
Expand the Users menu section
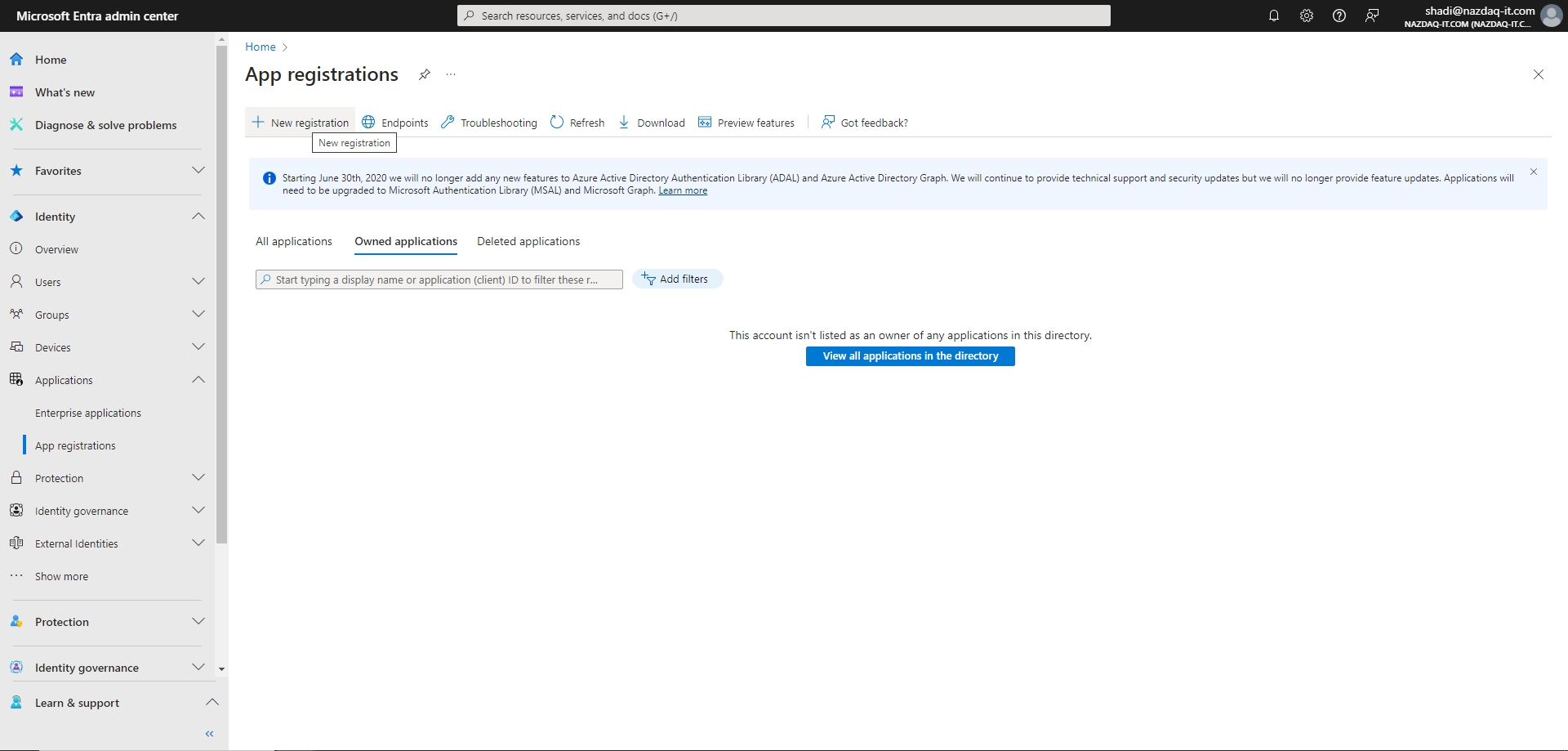[x=198, y=282]
